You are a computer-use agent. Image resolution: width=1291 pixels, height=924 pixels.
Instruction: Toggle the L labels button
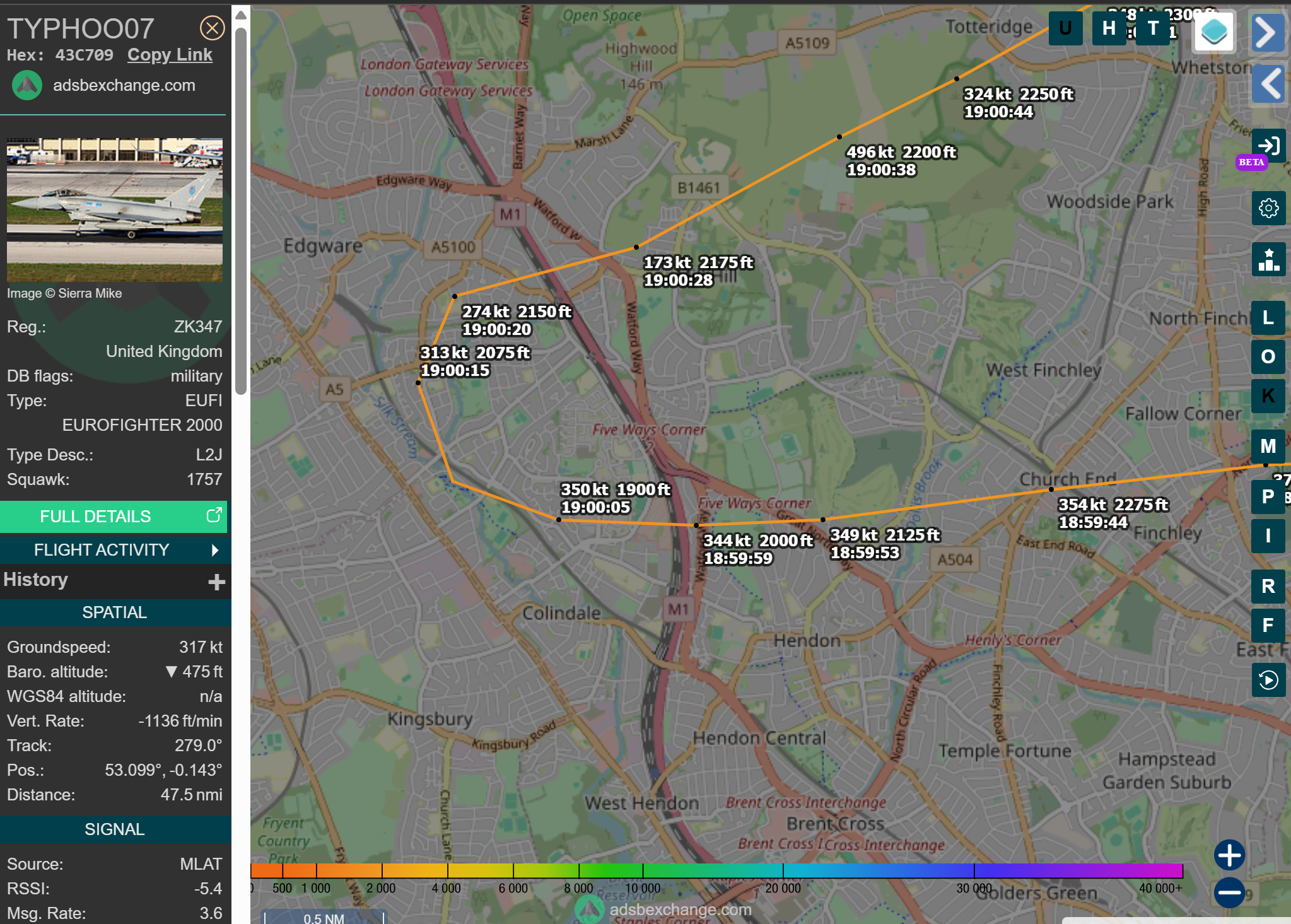1268,317
